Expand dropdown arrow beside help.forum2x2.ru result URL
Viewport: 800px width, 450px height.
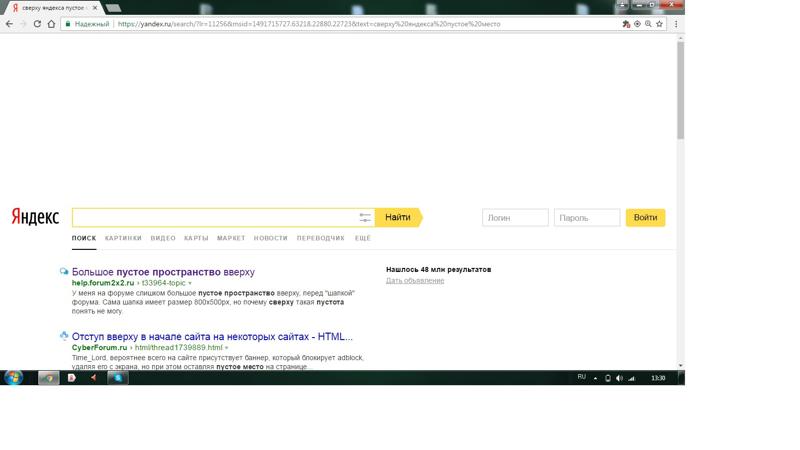pos(190,283)
